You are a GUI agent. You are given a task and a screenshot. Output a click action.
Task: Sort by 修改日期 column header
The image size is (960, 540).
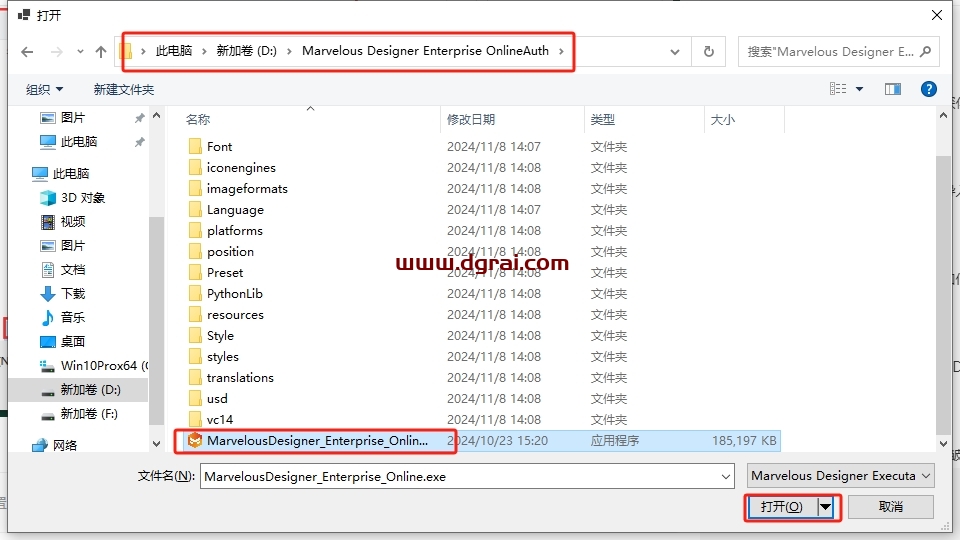click(x=471, y=120)
